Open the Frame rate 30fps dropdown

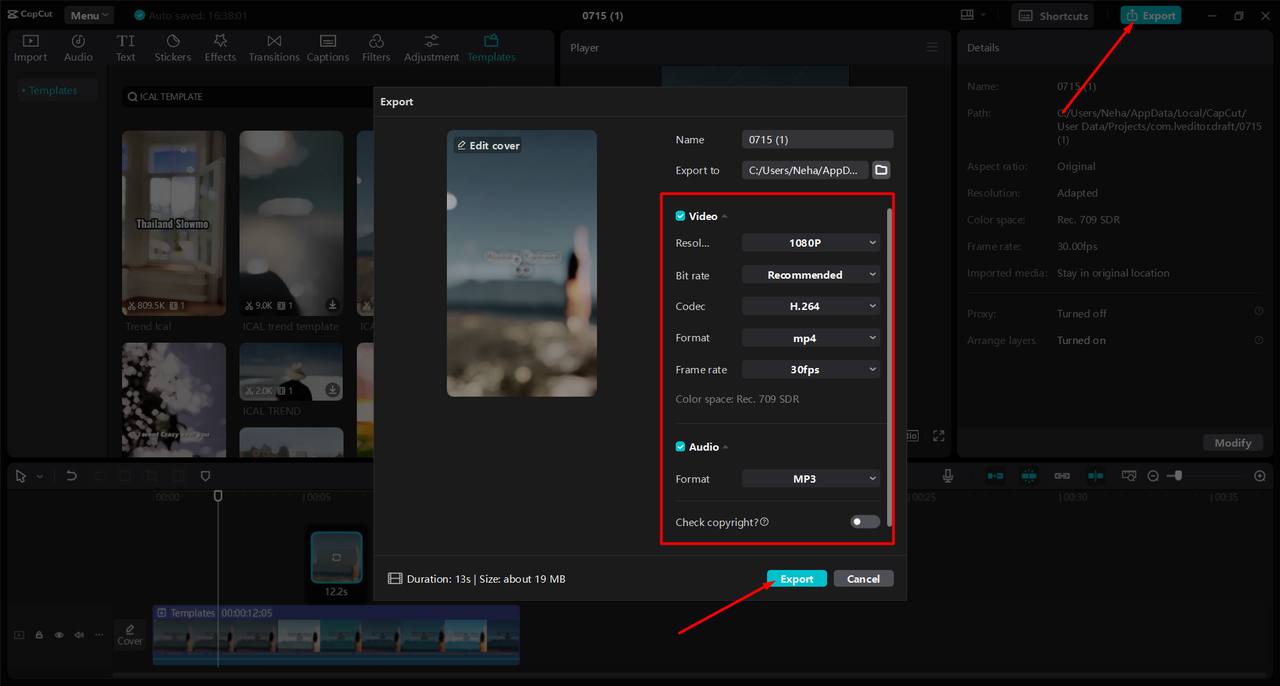click(x=811, y=369)
